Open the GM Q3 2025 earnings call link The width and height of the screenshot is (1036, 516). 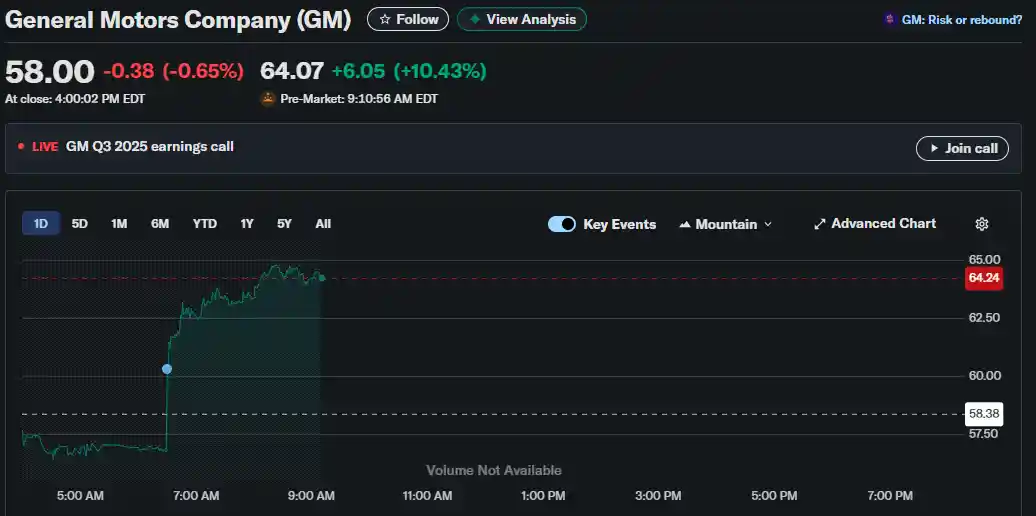pyautogui.click(x=150, y=147)
